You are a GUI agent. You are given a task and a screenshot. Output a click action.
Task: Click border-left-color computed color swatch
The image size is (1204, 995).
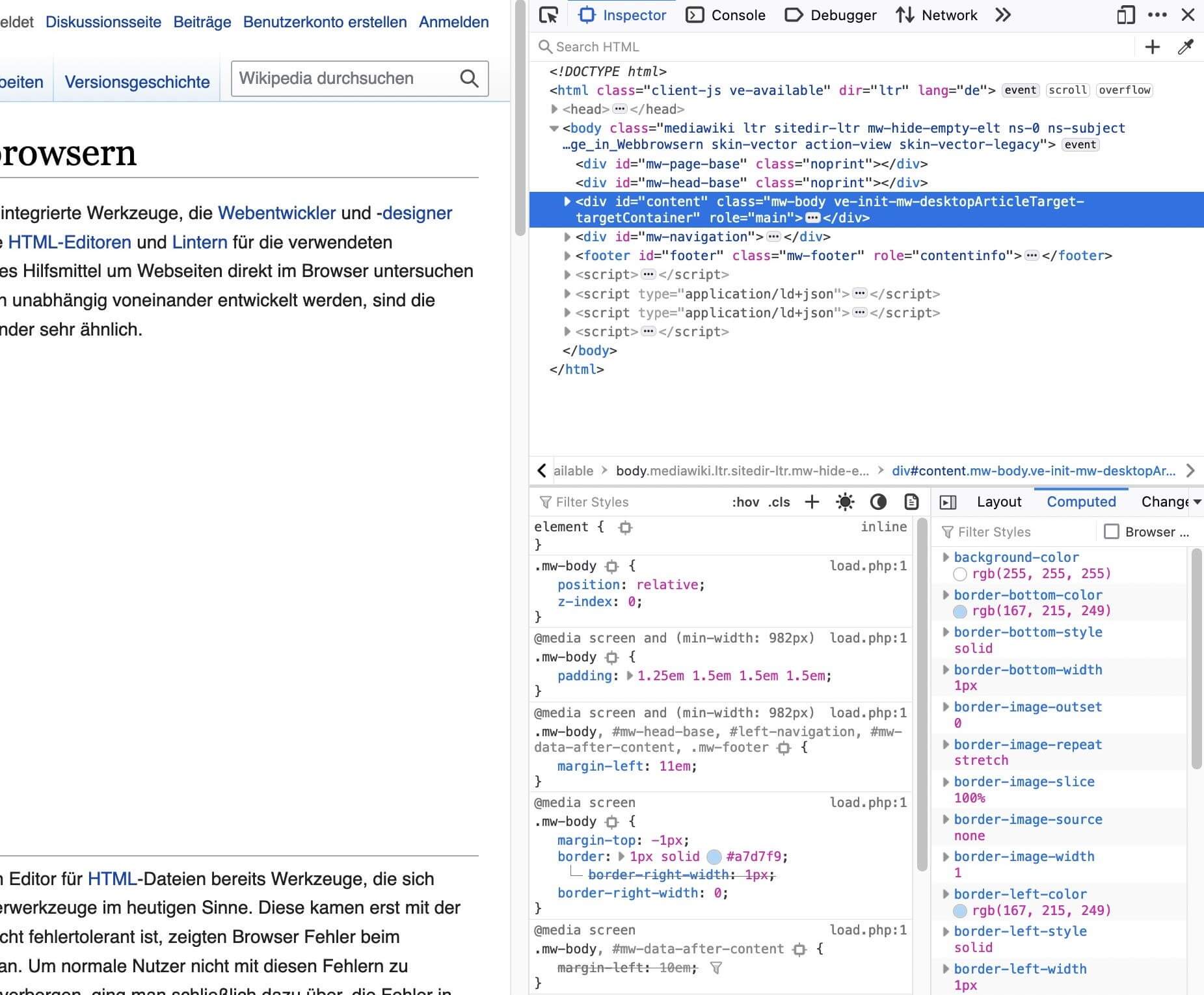point(960,910)
